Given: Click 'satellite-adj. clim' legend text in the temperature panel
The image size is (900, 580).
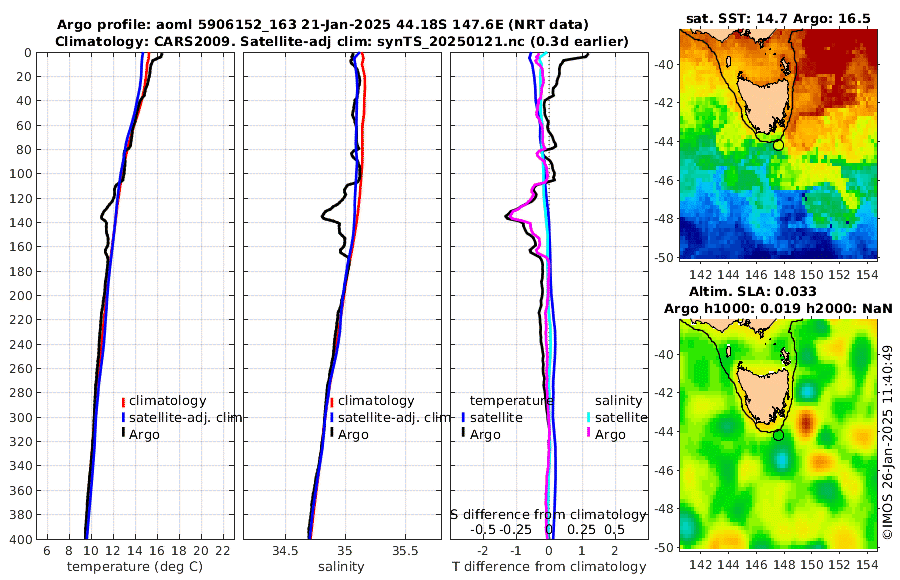Looking at the screenshot, I should pos(185,417).
